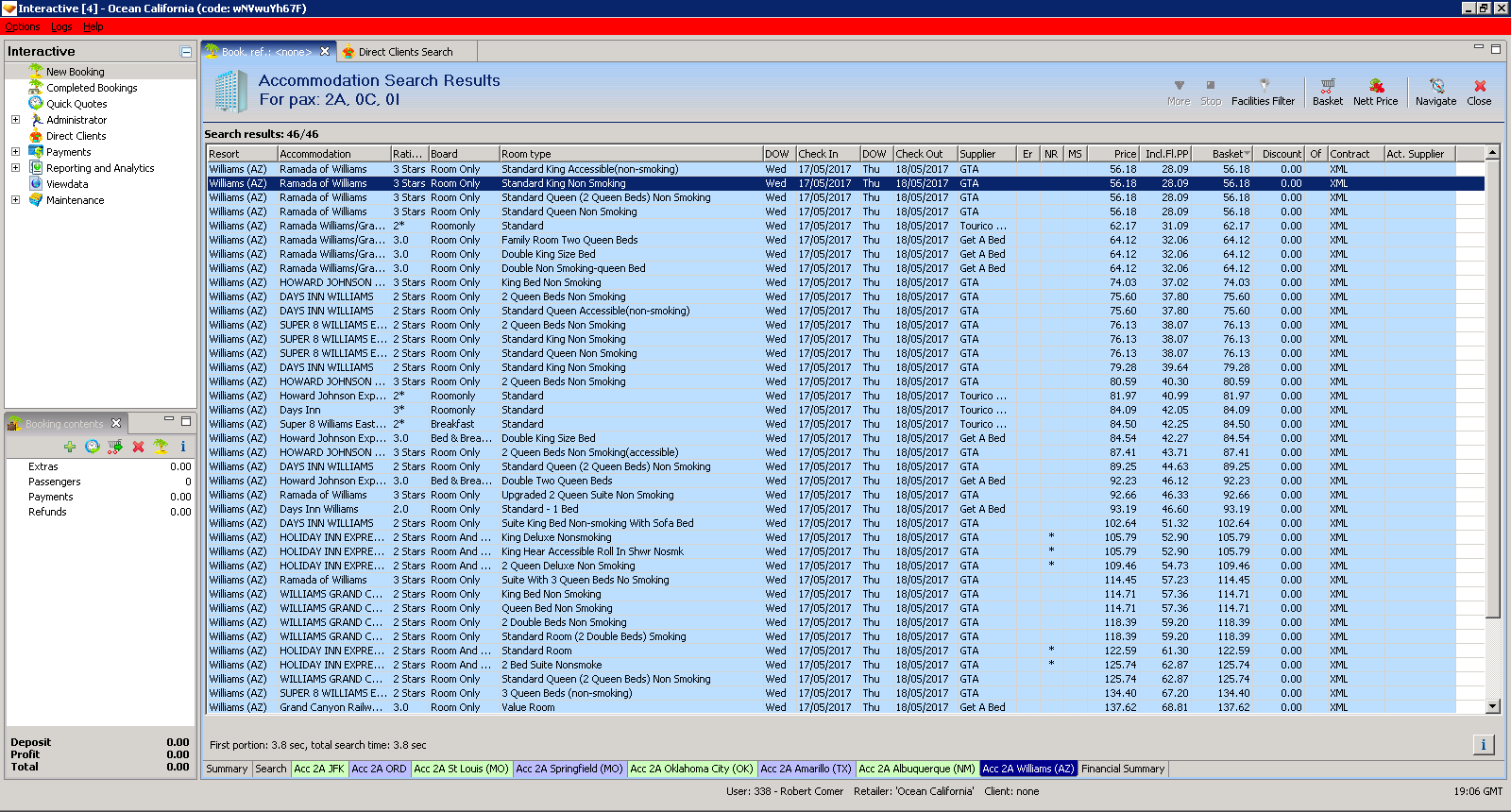This screenshot has width=1511, height=812.
Task: Open the Logs menu
Action: [61, 26]
